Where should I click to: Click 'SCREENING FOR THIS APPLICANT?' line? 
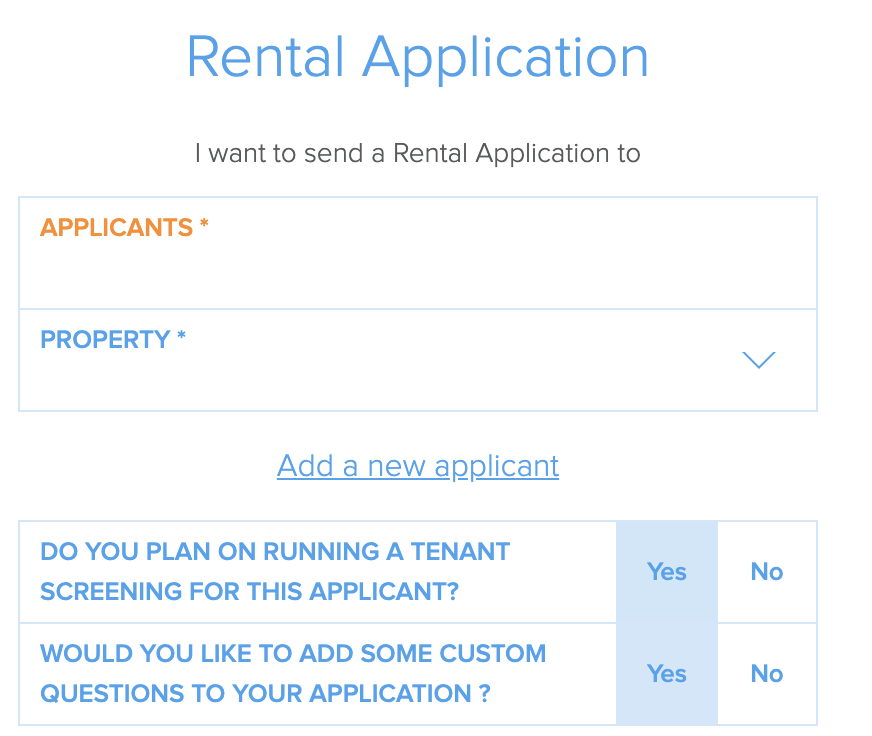tap(250, 591)
